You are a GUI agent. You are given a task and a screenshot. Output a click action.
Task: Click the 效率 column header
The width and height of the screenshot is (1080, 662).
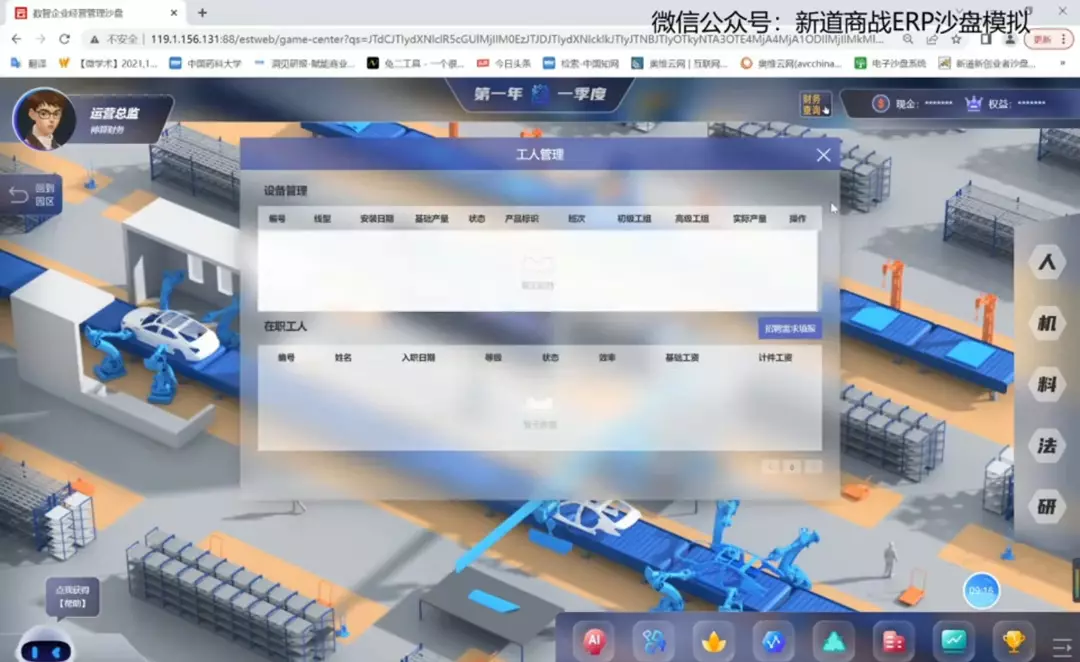click(x=607, y=358)
